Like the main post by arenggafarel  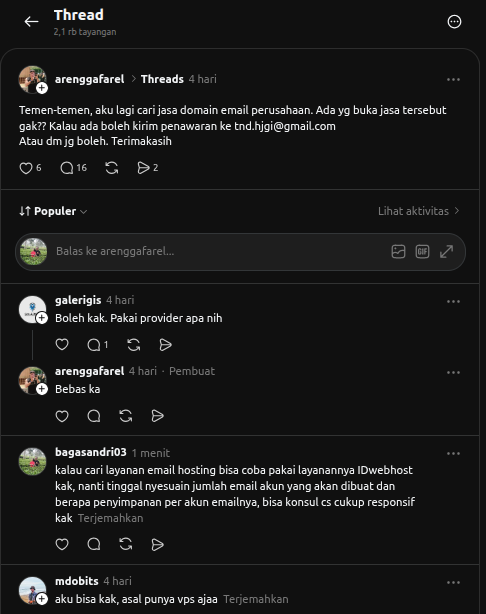click(x=26, y=168)
